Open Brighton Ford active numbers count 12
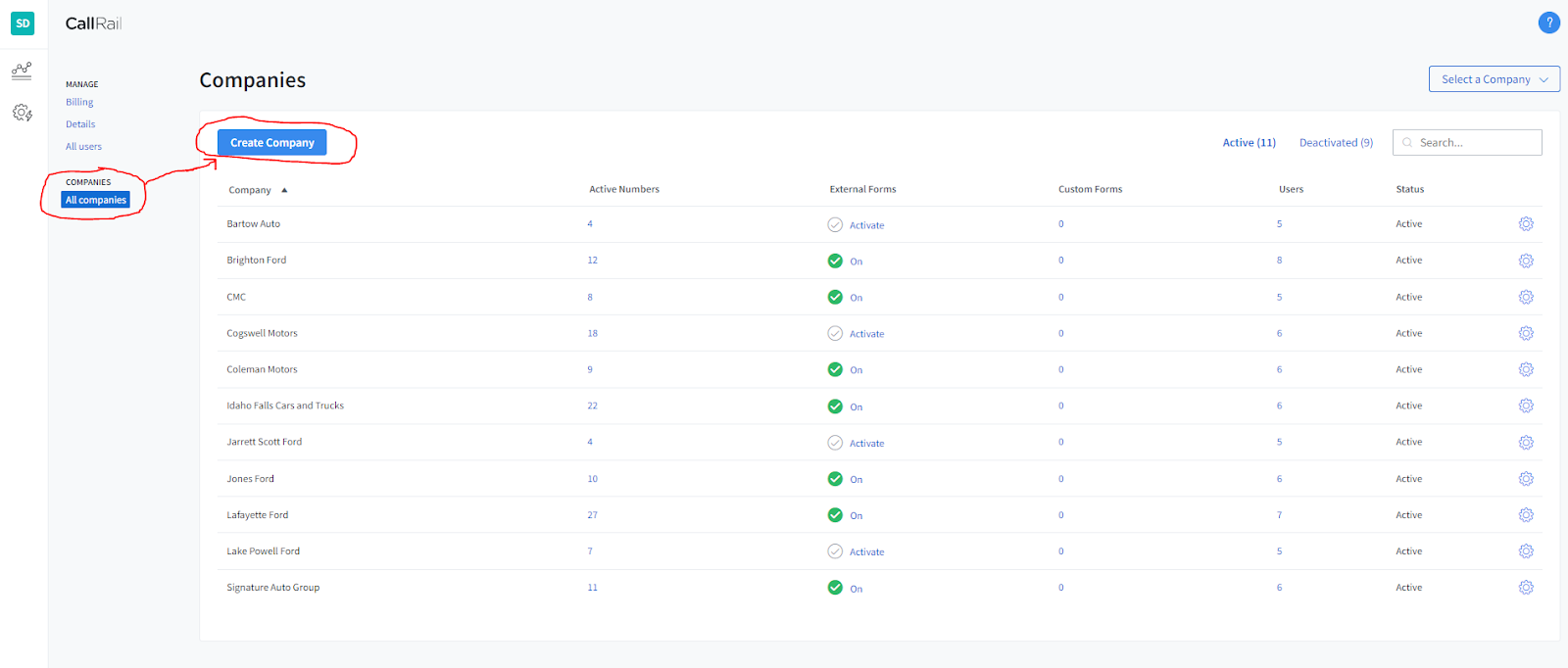The height and width of the screenshot is (668, 1568). click(x=592, y=261)
